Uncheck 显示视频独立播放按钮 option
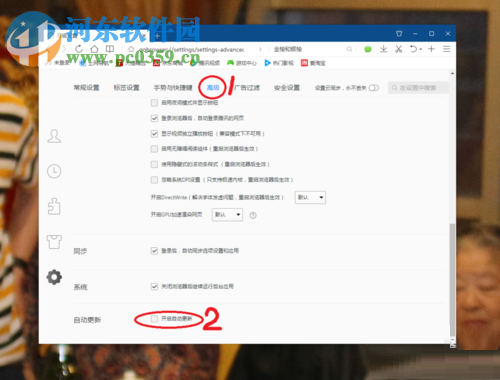 tap(154, 134)
